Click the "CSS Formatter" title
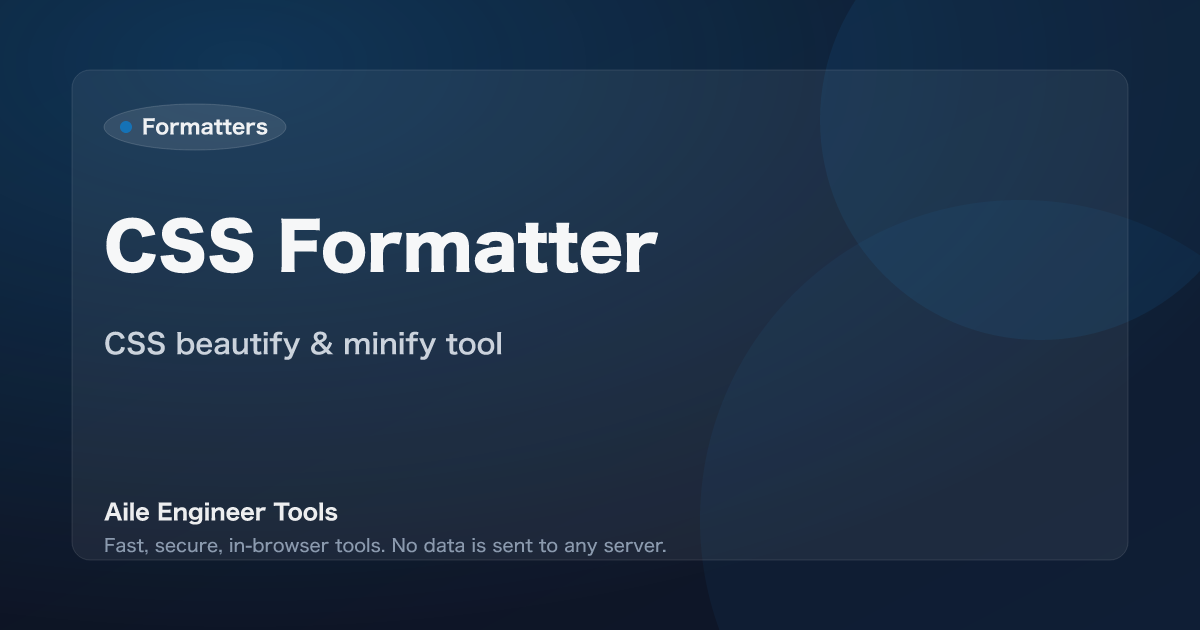The image size is (1200, 630). tap(380, 245)
